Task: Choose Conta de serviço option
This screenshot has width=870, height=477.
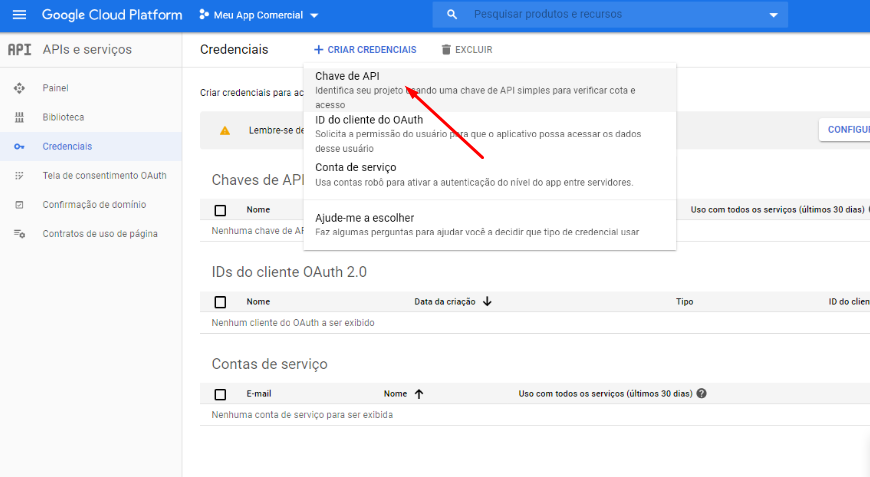Action: (490, 174)
